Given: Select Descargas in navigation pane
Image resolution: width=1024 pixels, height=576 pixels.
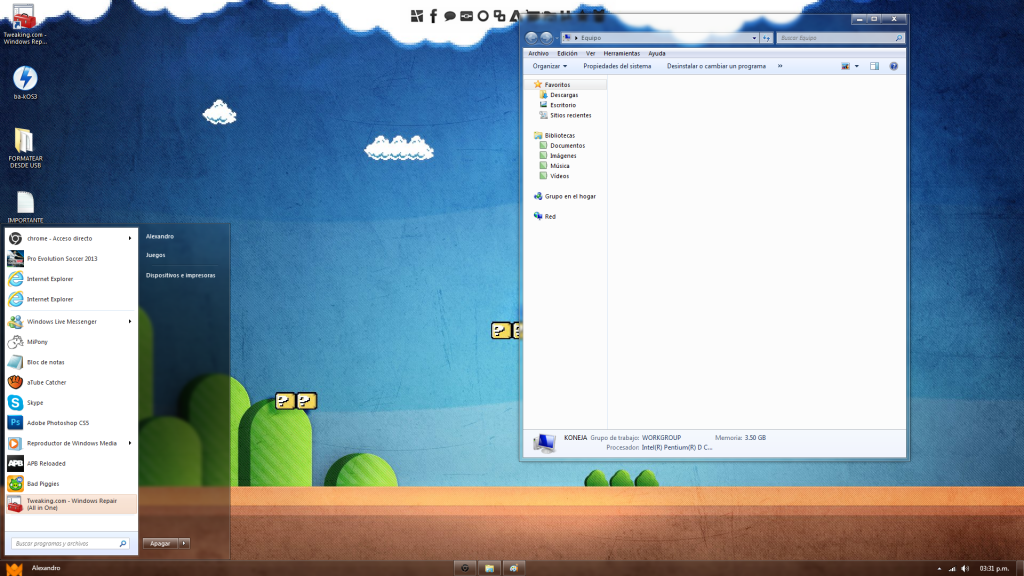Looking at the screenshot, I should pyautogui.click(x=558, y=95).
